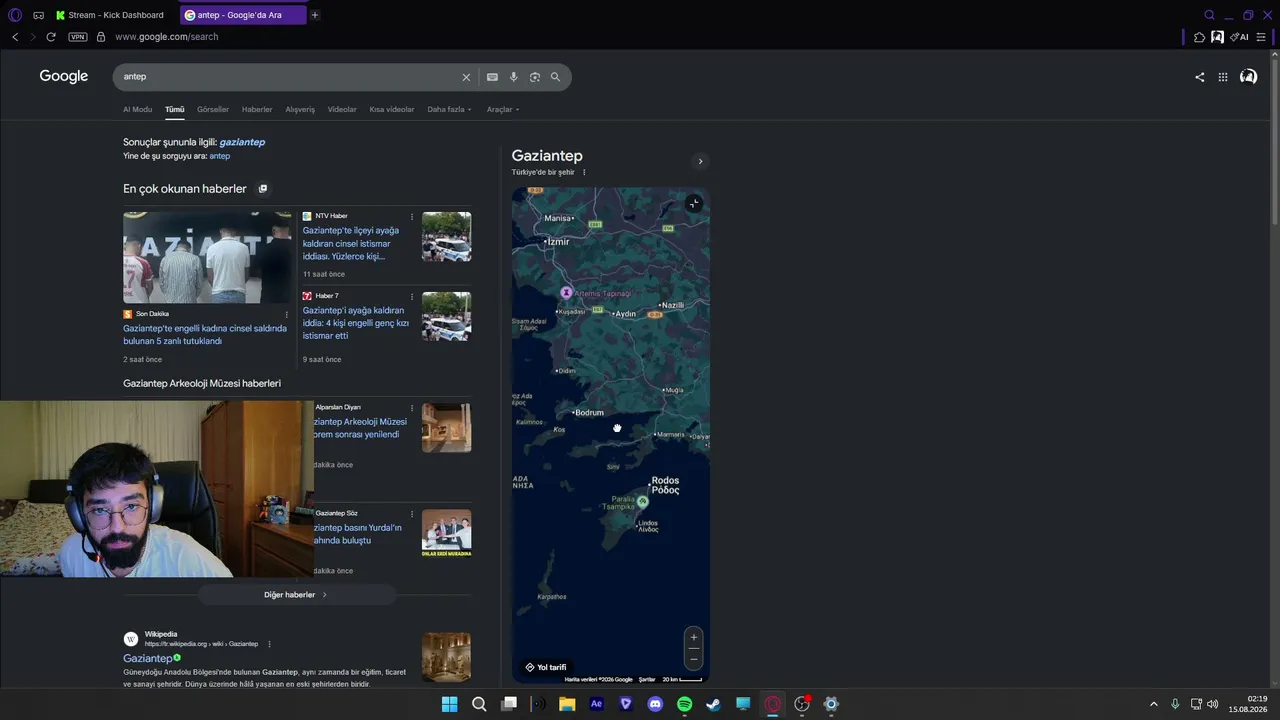Image resolution: width=1280 pixels, height=720 pixels.
Task: Zoom in on the map
Action: [x=694, y=637]
